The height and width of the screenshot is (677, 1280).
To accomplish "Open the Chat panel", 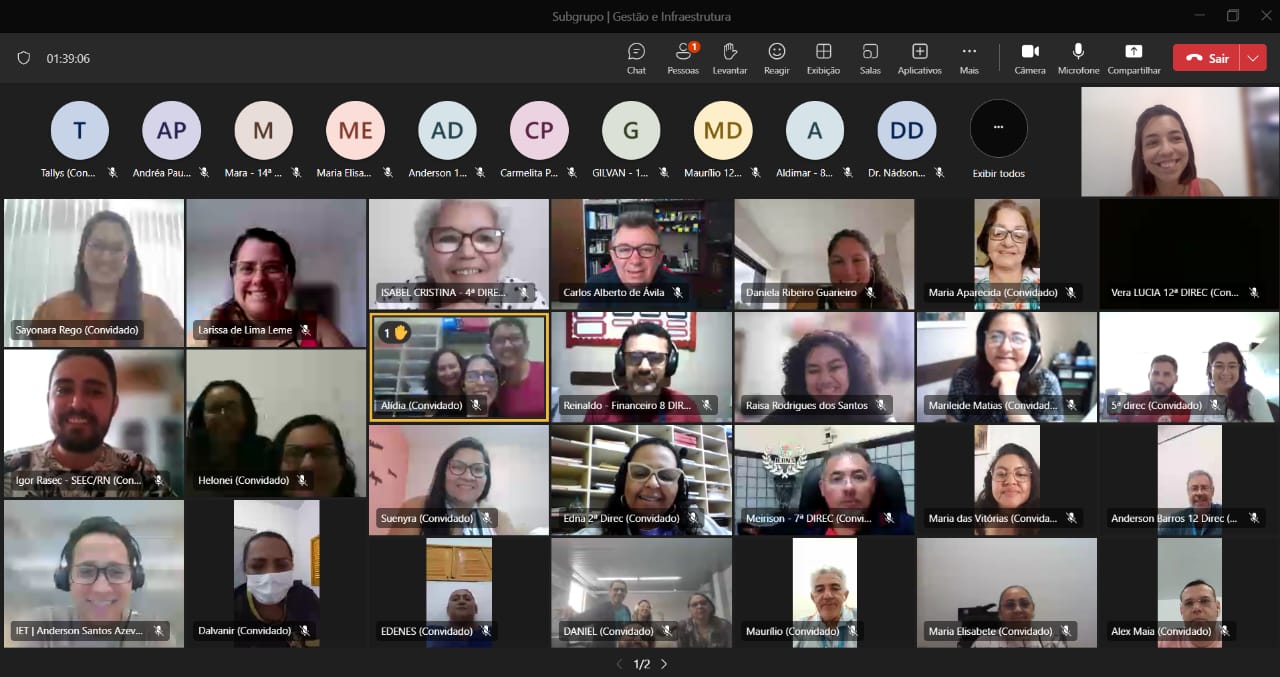I will click(636, 58).
